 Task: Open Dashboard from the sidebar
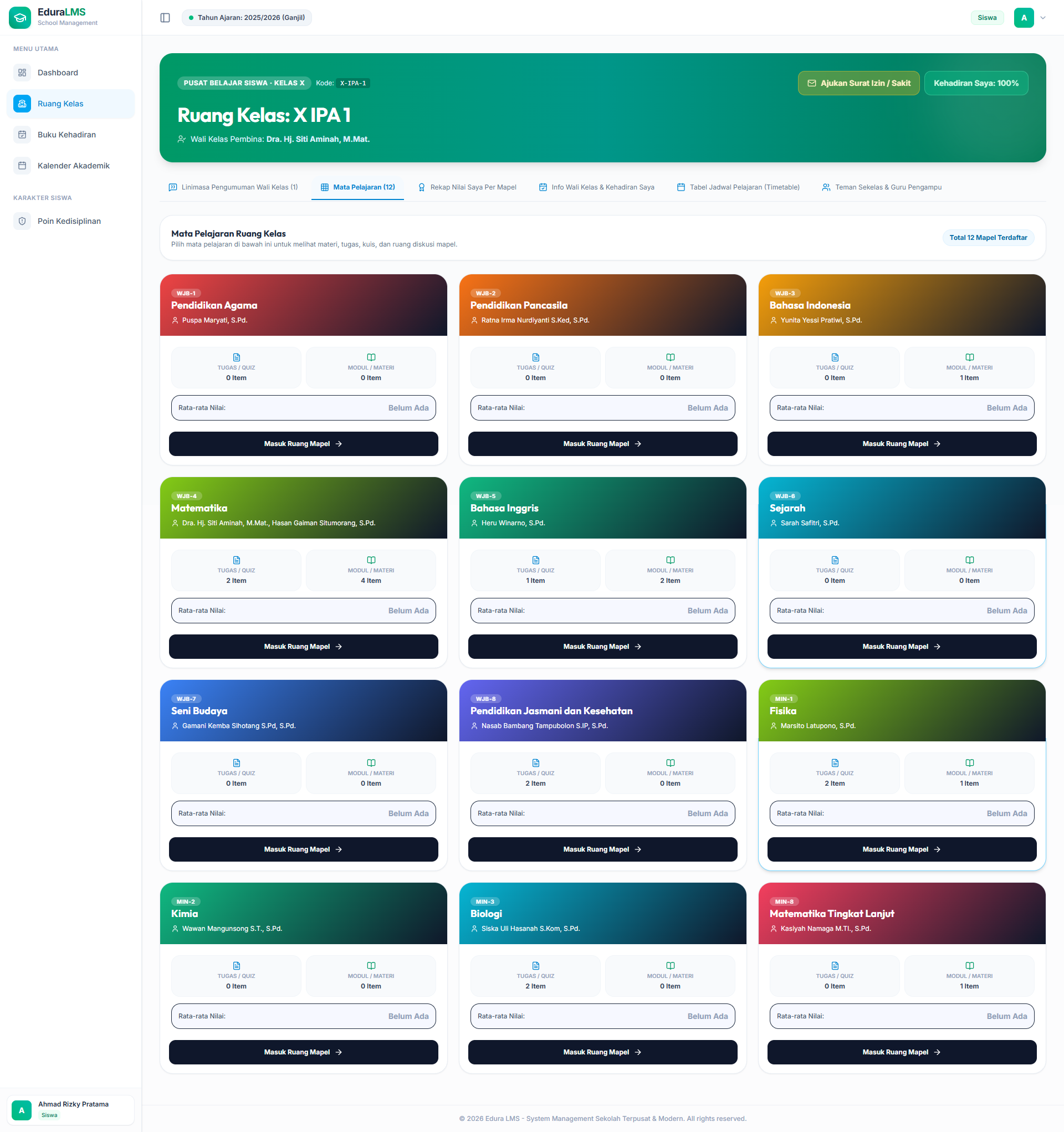click(70, 73)
